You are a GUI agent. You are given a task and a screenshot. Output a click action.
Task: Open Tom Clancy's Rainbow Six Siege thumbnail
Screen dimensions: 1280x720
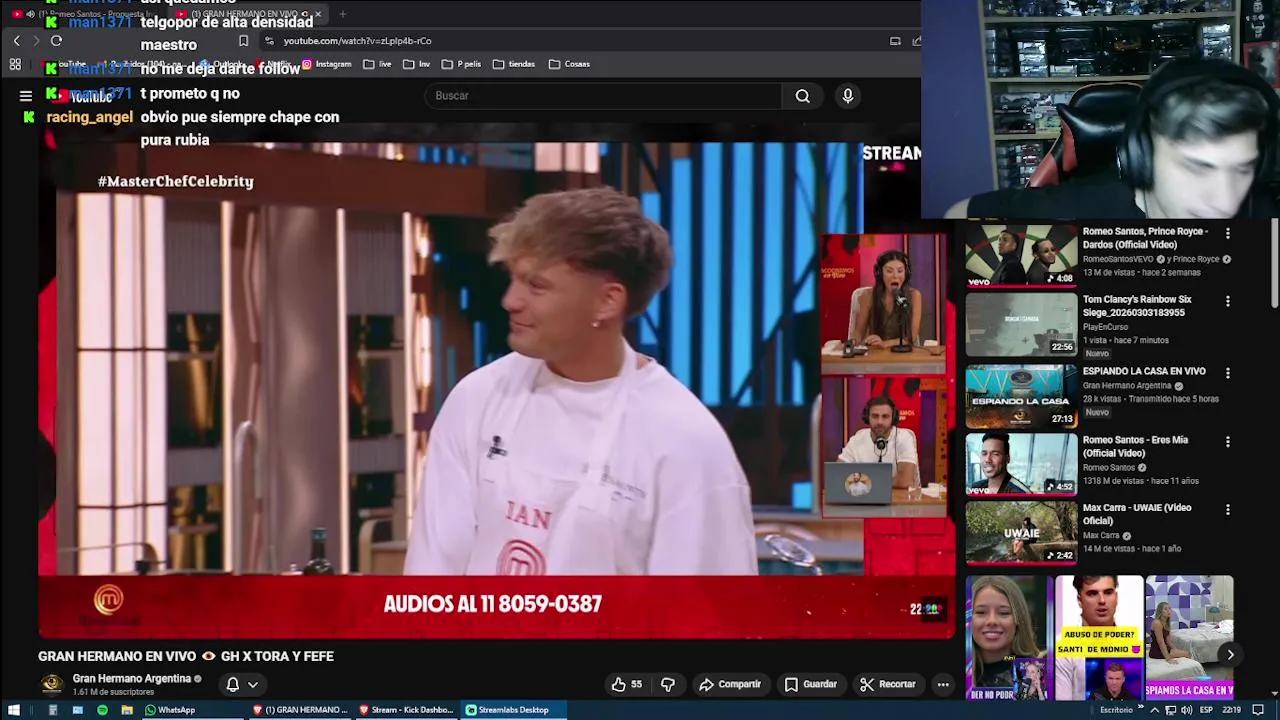pos(1021,324)
